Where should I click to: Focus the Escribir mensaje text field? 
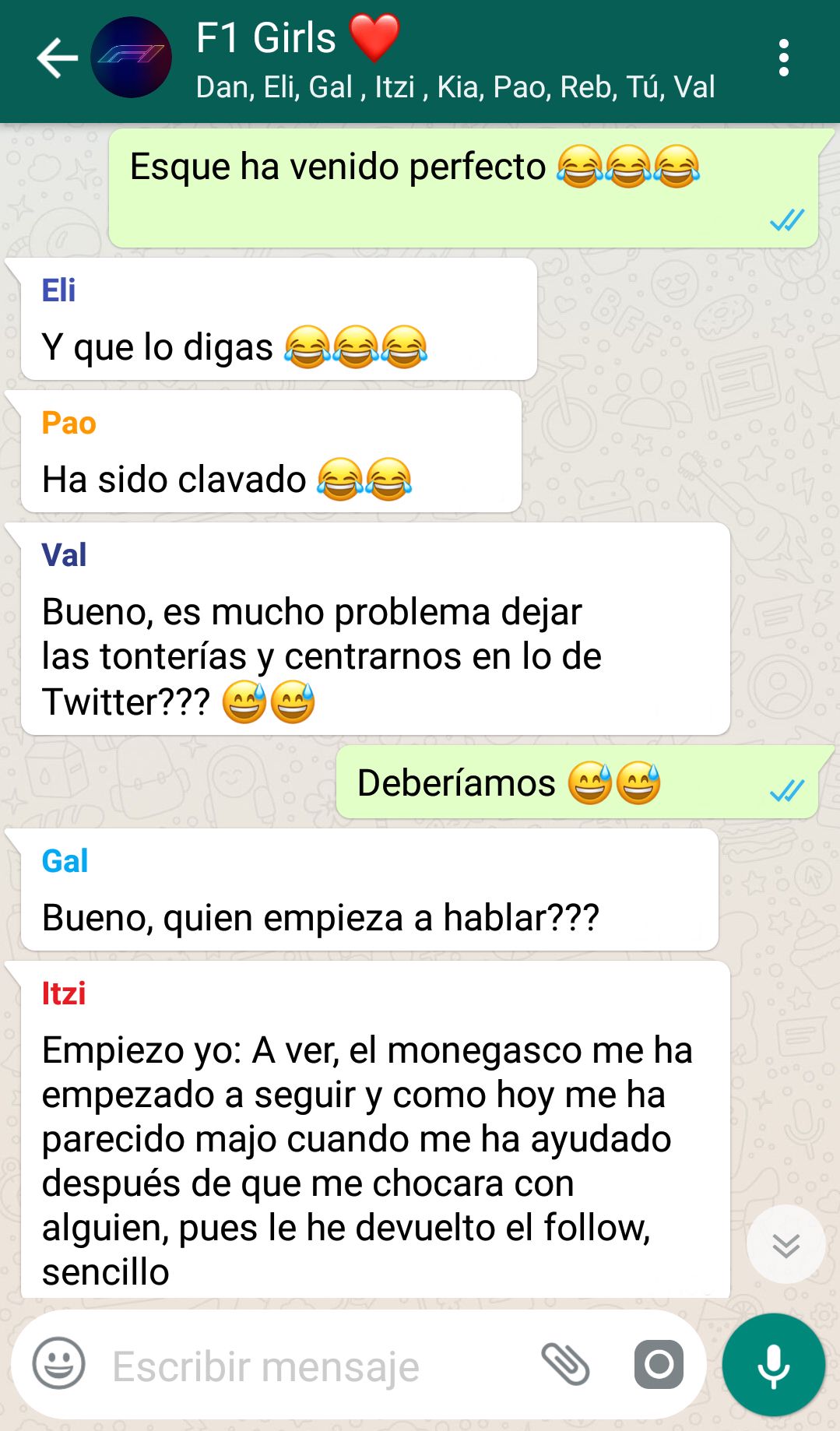311,1366
